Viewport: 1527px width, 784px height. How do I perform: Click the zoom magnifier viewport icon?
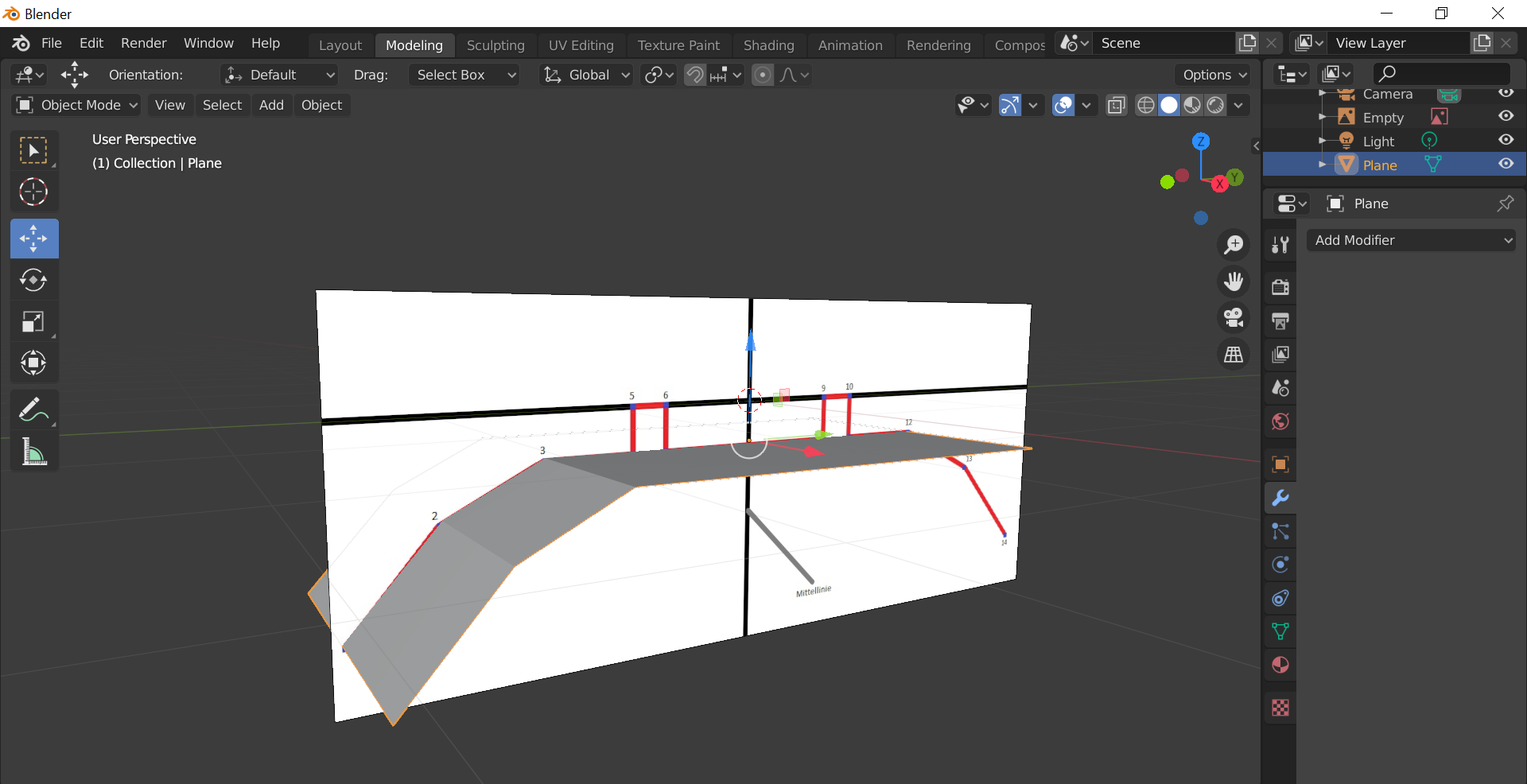click(x=1234, y=245)
